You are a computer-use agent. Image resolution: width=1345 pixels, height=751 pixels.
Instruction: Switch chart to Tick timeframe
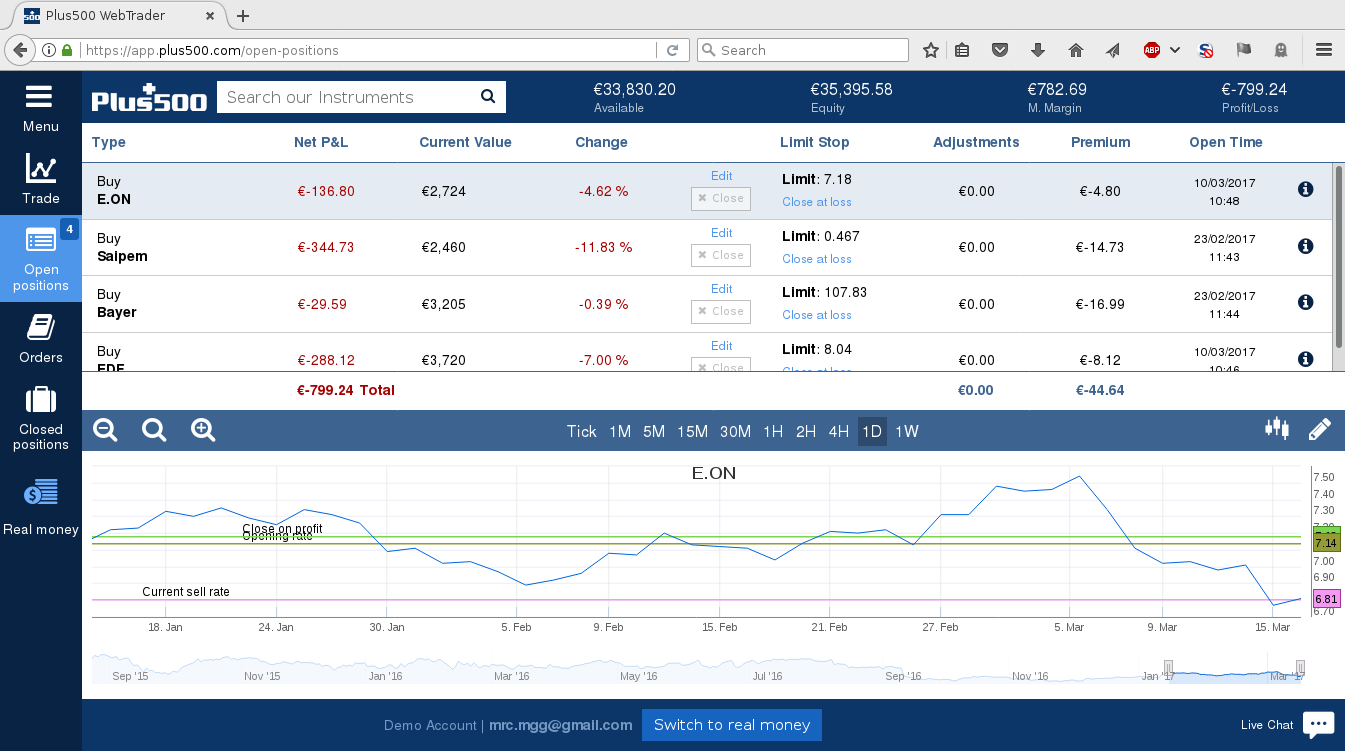pyautogui.click(x=581, y=432)
